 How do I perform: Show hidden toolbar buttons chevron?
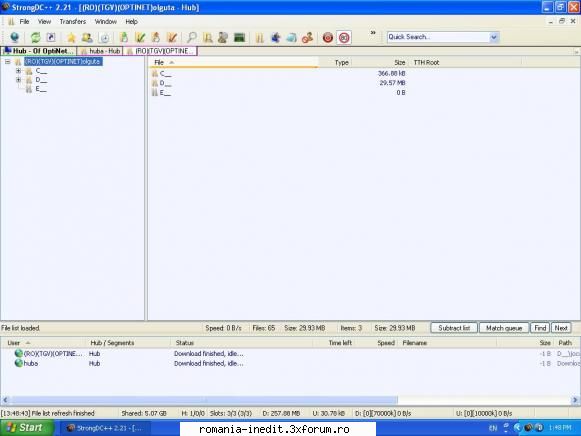pyautogui.click(x=373, y=33)
